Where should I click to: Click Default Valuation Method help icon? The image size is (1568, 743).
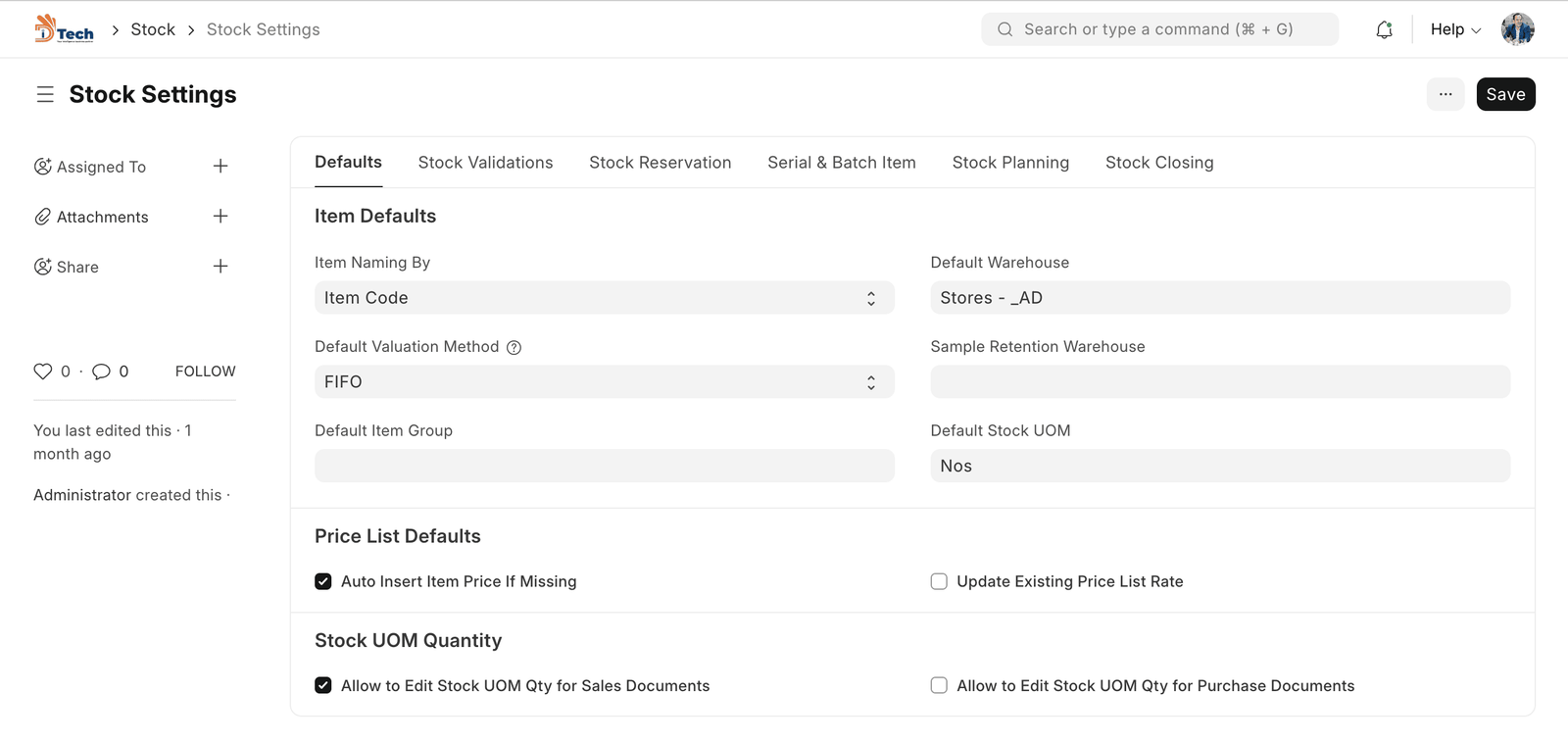click(514, 347)
